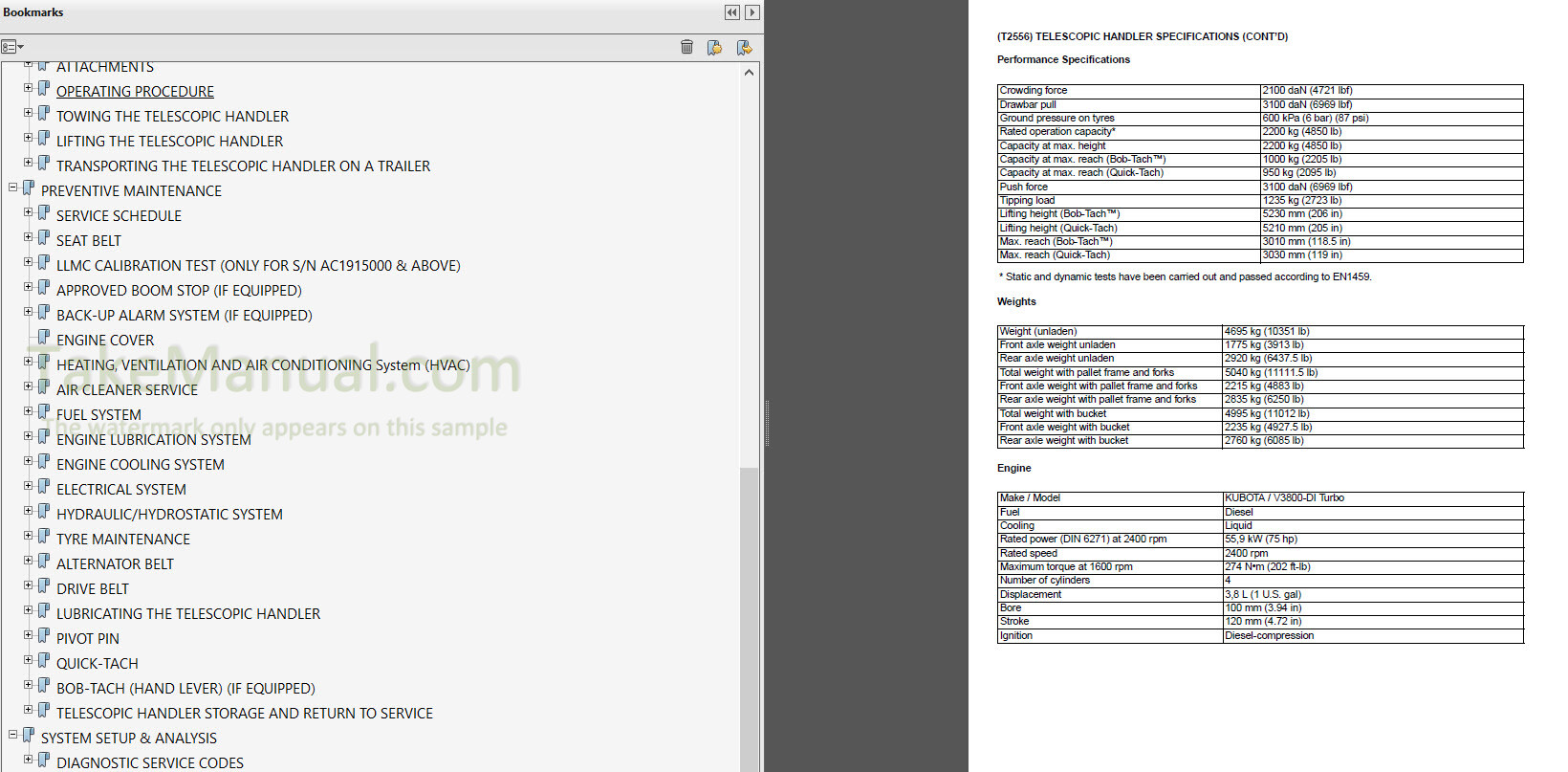Click the right arrow icon in Bookmarks header

pos(752,12)
